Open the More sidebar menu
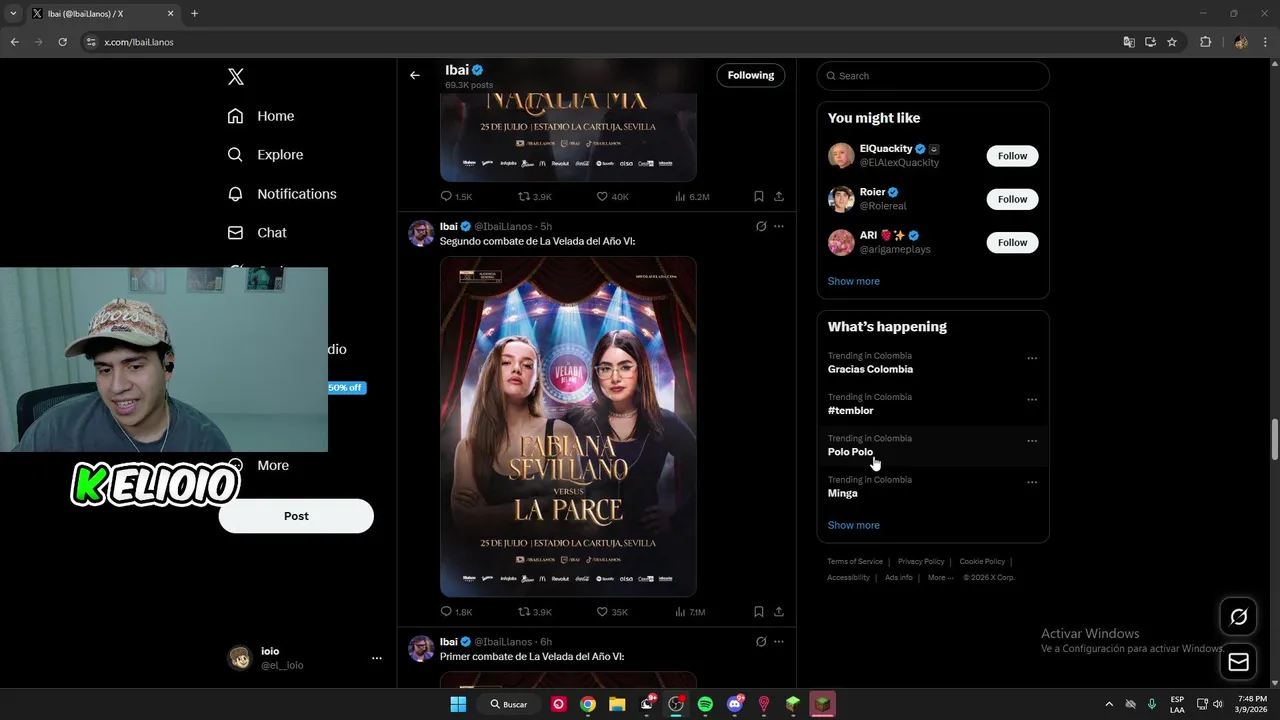The width and height of the screenshot is (1280, 720). pyautogui.click(x=259, y=465)
